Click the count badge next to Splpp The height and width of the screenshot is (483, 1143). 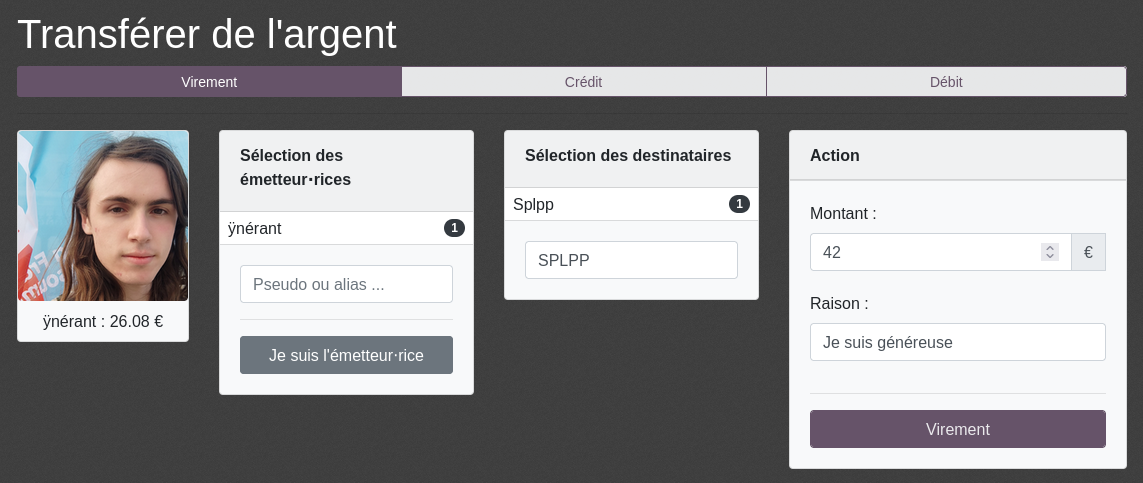pyautogui.click(x=739, y=204)
